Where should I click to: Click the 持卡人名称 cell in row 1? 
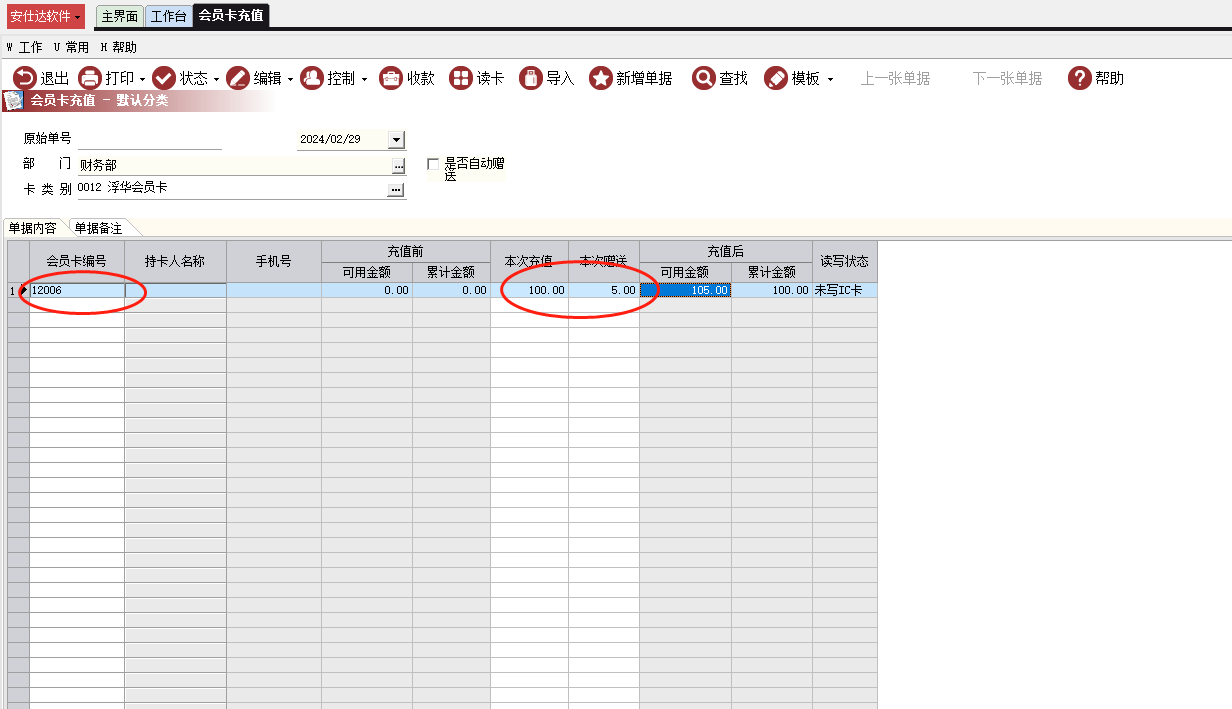point(175,290)
